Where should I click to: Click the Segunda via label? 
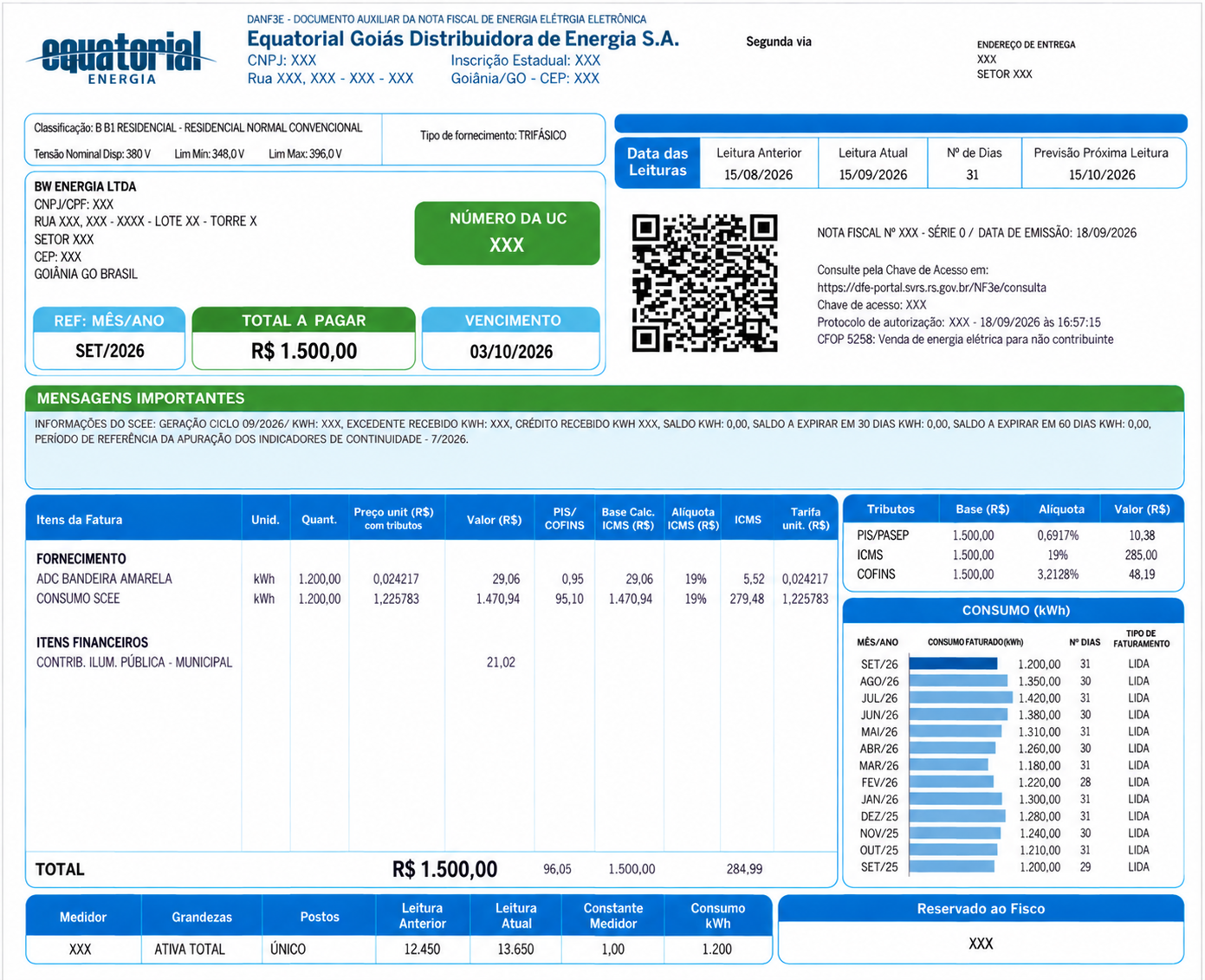pyautogui.click(x=779, y=42)
